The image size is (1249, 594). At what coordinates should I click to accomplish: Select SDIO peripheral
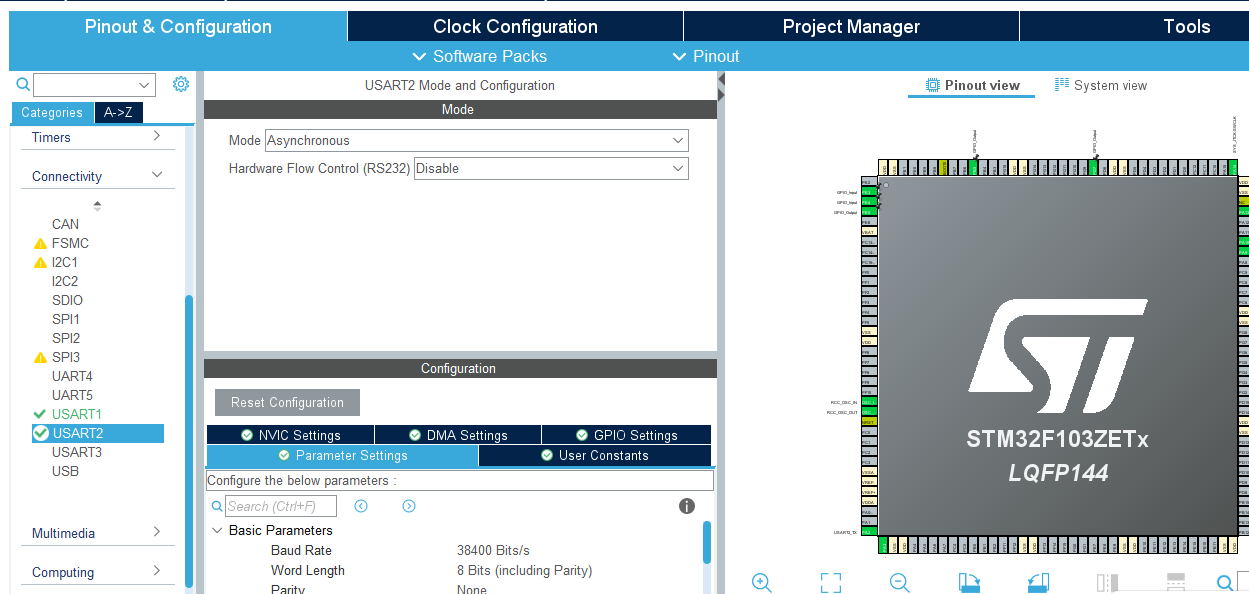click(67, 300)
